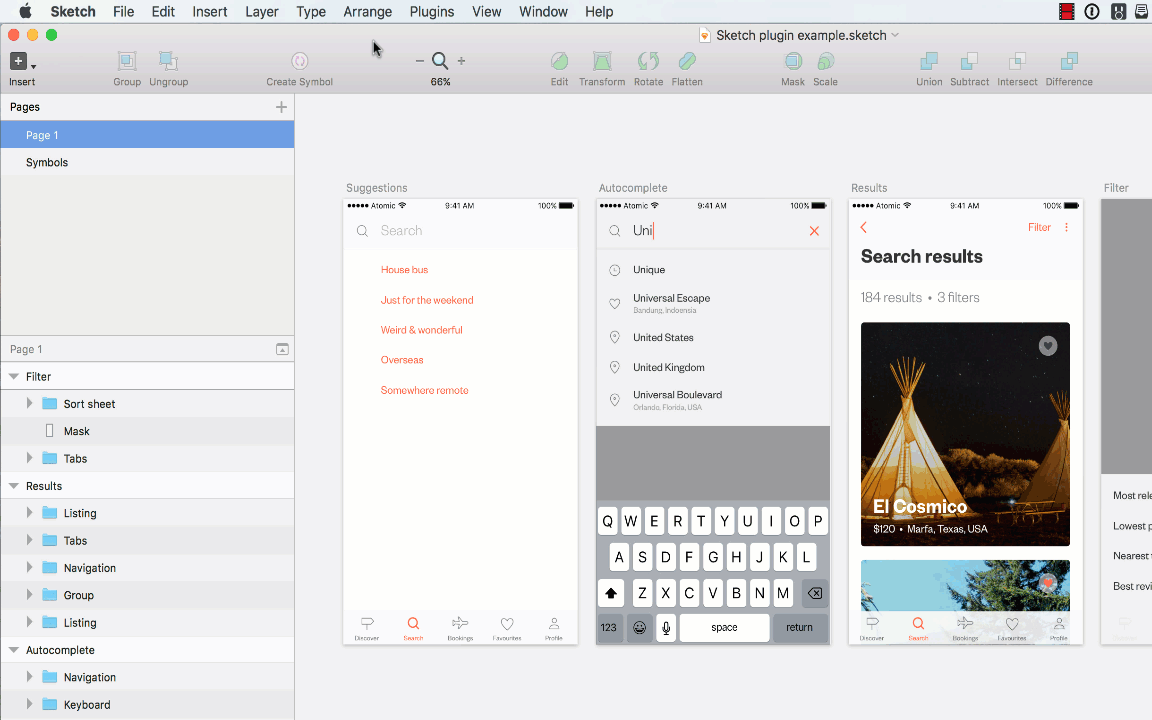Click the Favourites heart tab in Suggestions
The height and width of the screenshot is (720, 1152).
click(x=507, y=628)
